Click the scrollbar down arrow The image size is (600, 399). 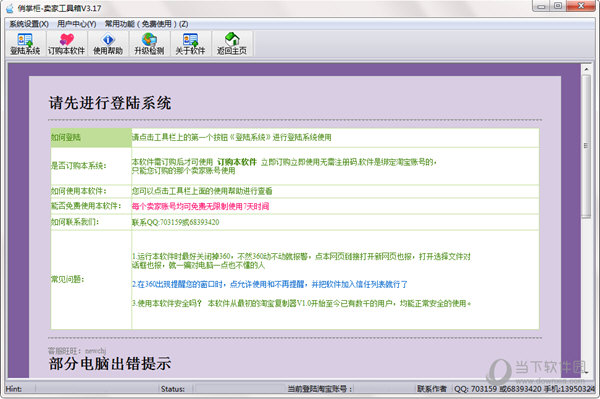(x=586, y=371)
